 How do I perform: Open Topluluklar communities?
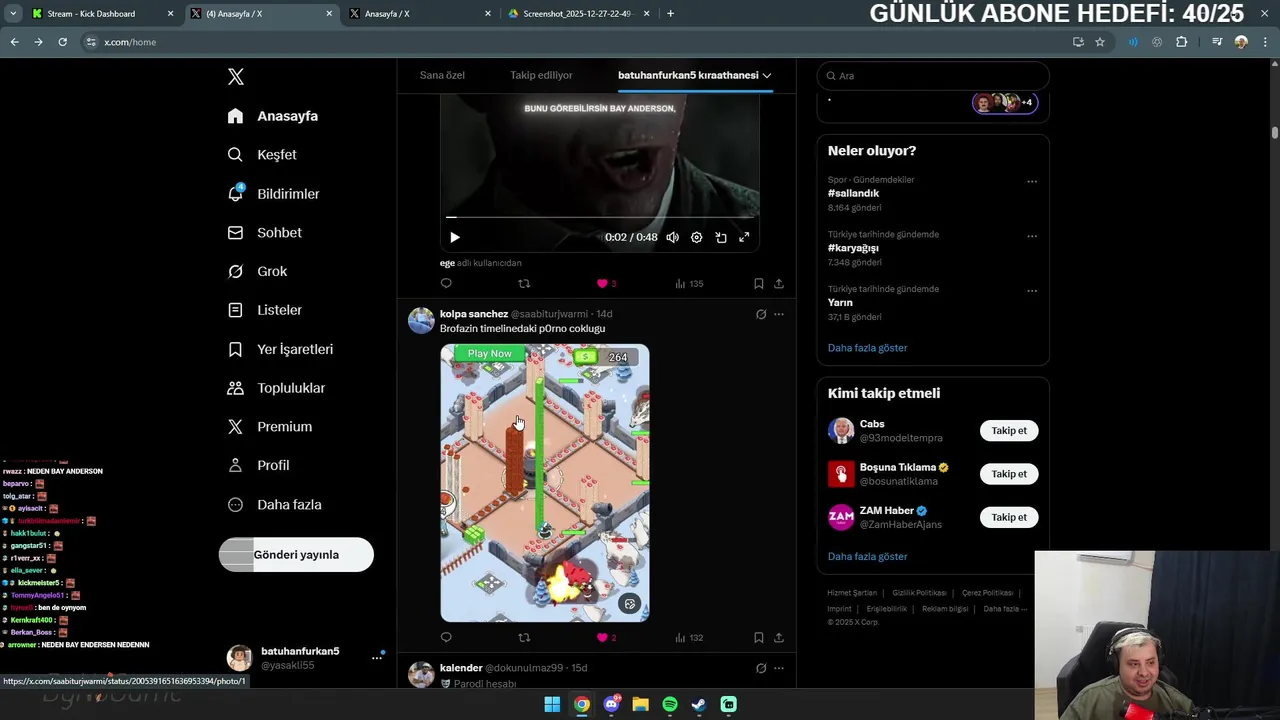coord(276,388)
